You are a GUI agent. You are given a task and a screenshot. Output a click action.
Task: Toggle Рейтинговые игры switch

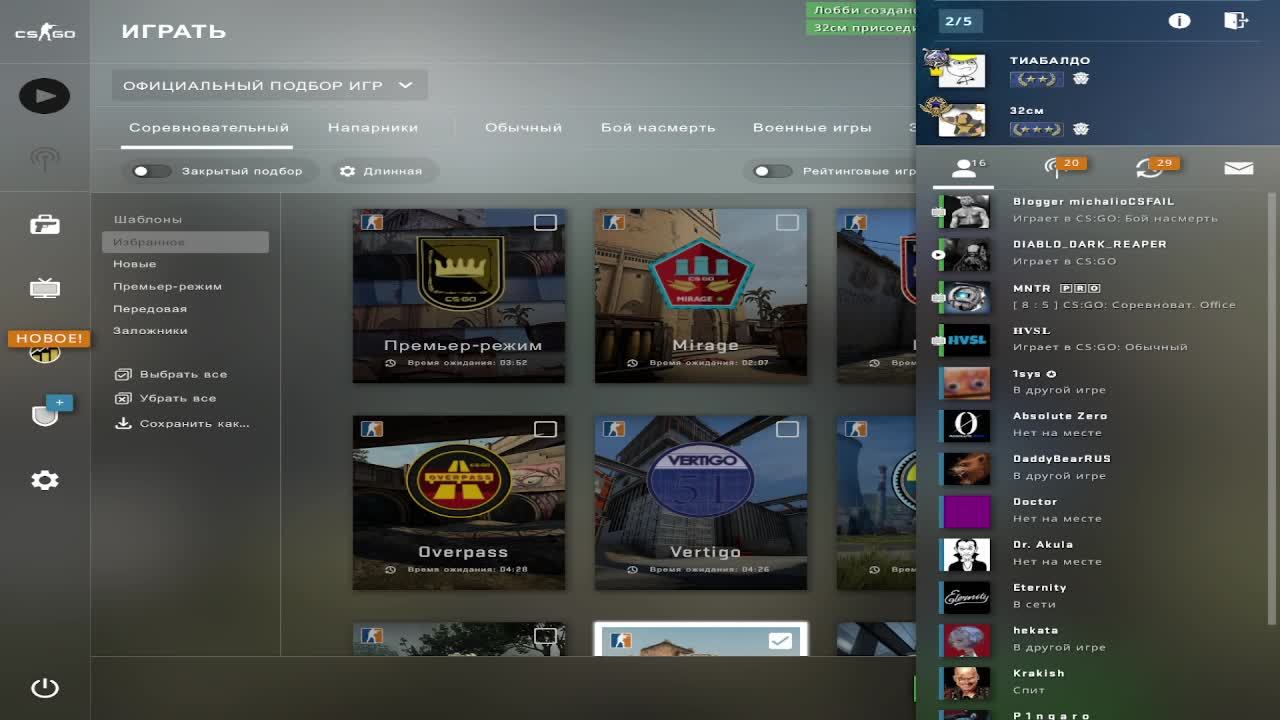coord(773,171)
